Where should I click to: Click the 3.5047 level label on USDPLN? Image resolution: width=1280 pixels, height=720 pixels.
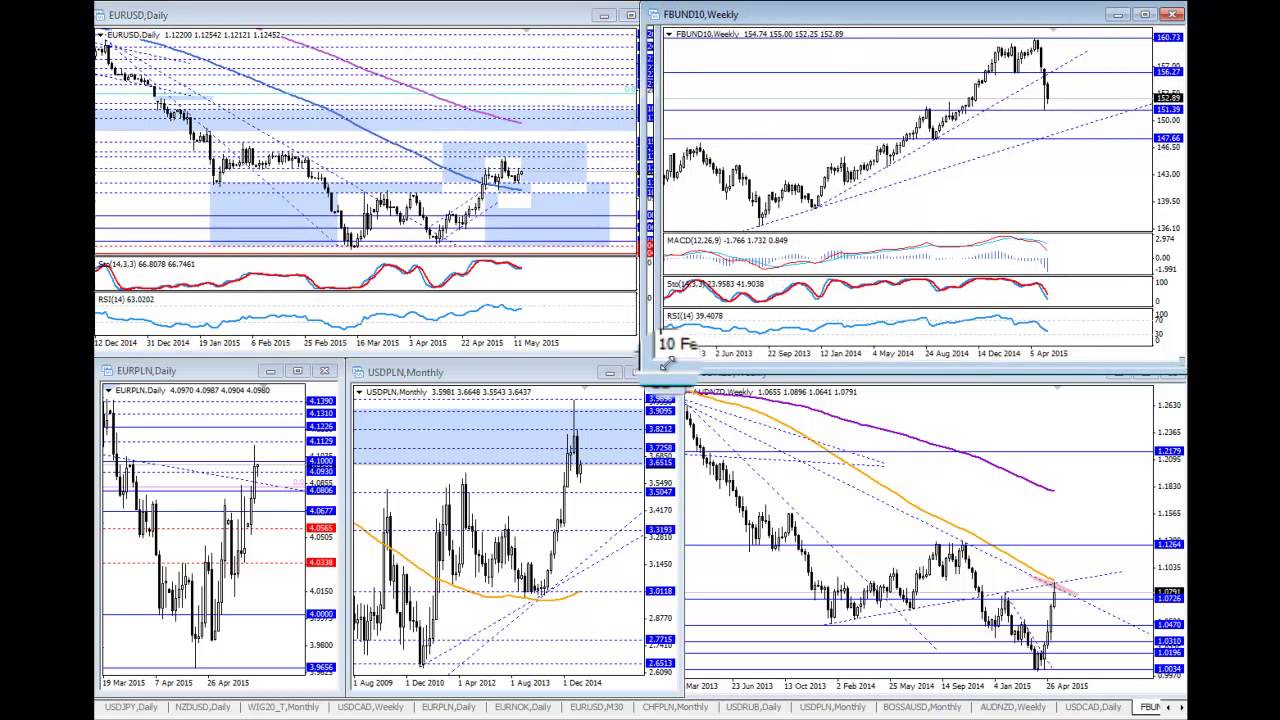pos(660,492)
